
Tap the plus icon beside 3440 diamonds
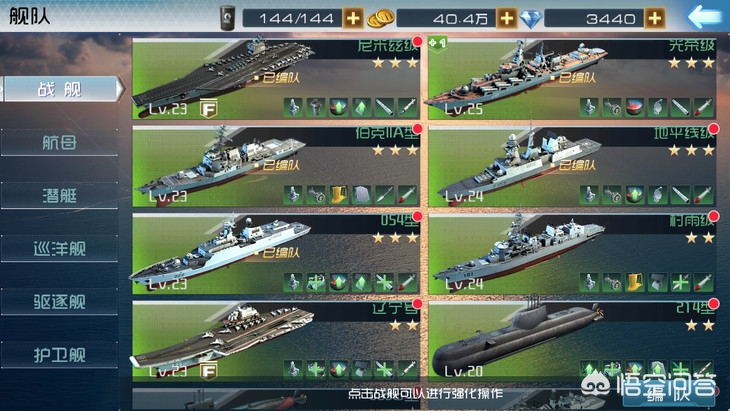[x=655, y=19]
